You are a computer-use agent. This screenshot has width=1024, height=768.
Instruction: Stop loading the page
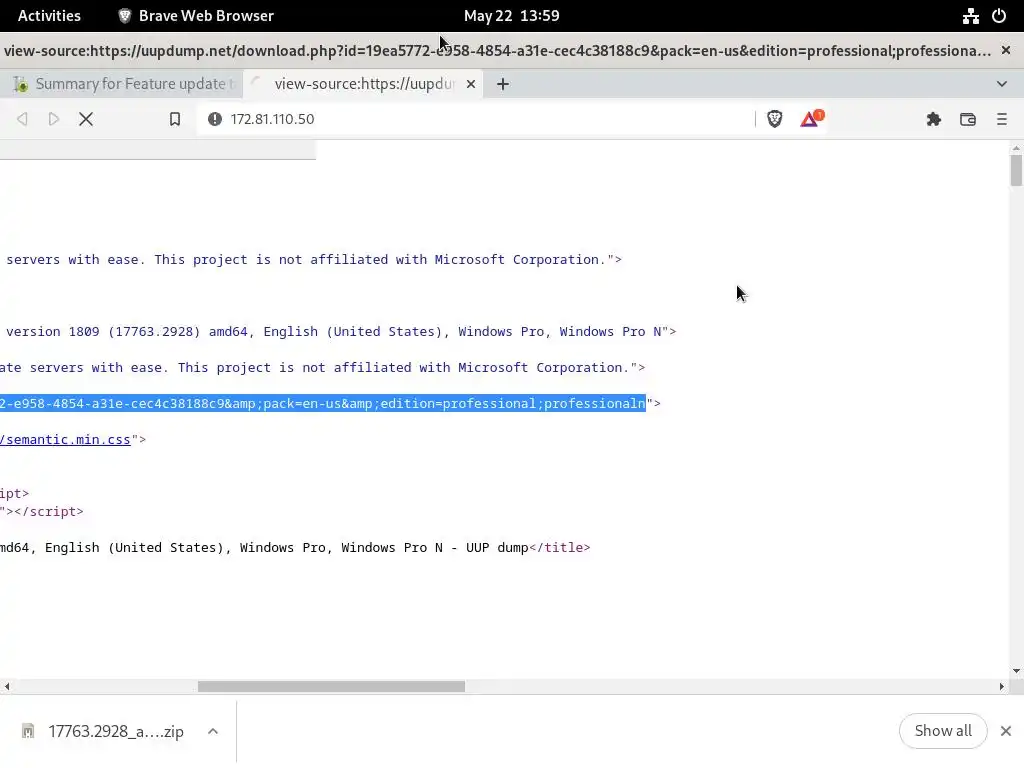pyautogui.click(x=86, y=119)
